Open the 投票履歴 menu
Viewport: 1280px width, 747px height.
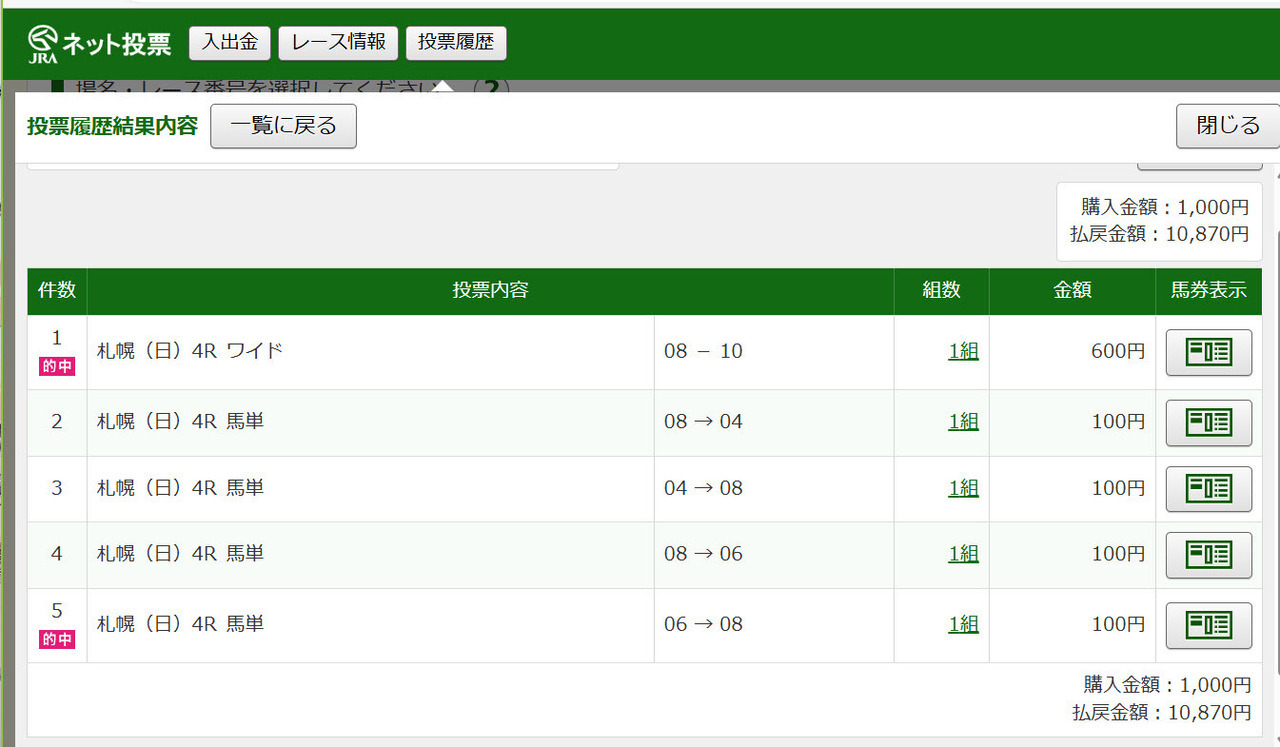click(456, 43)
